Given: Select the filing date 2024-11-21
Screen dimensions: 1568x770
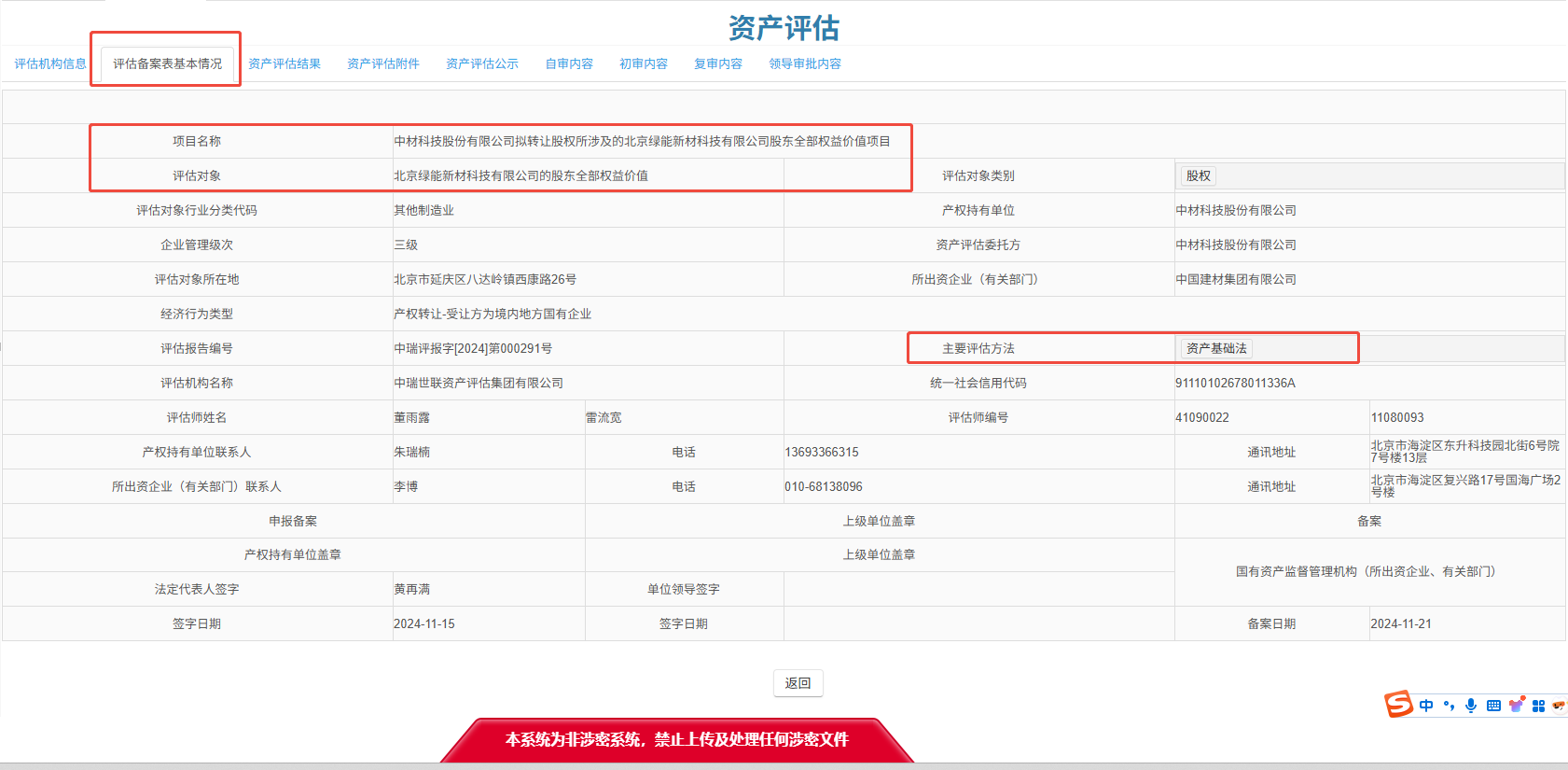Looking at the screenshot, I should (1401, 623).
